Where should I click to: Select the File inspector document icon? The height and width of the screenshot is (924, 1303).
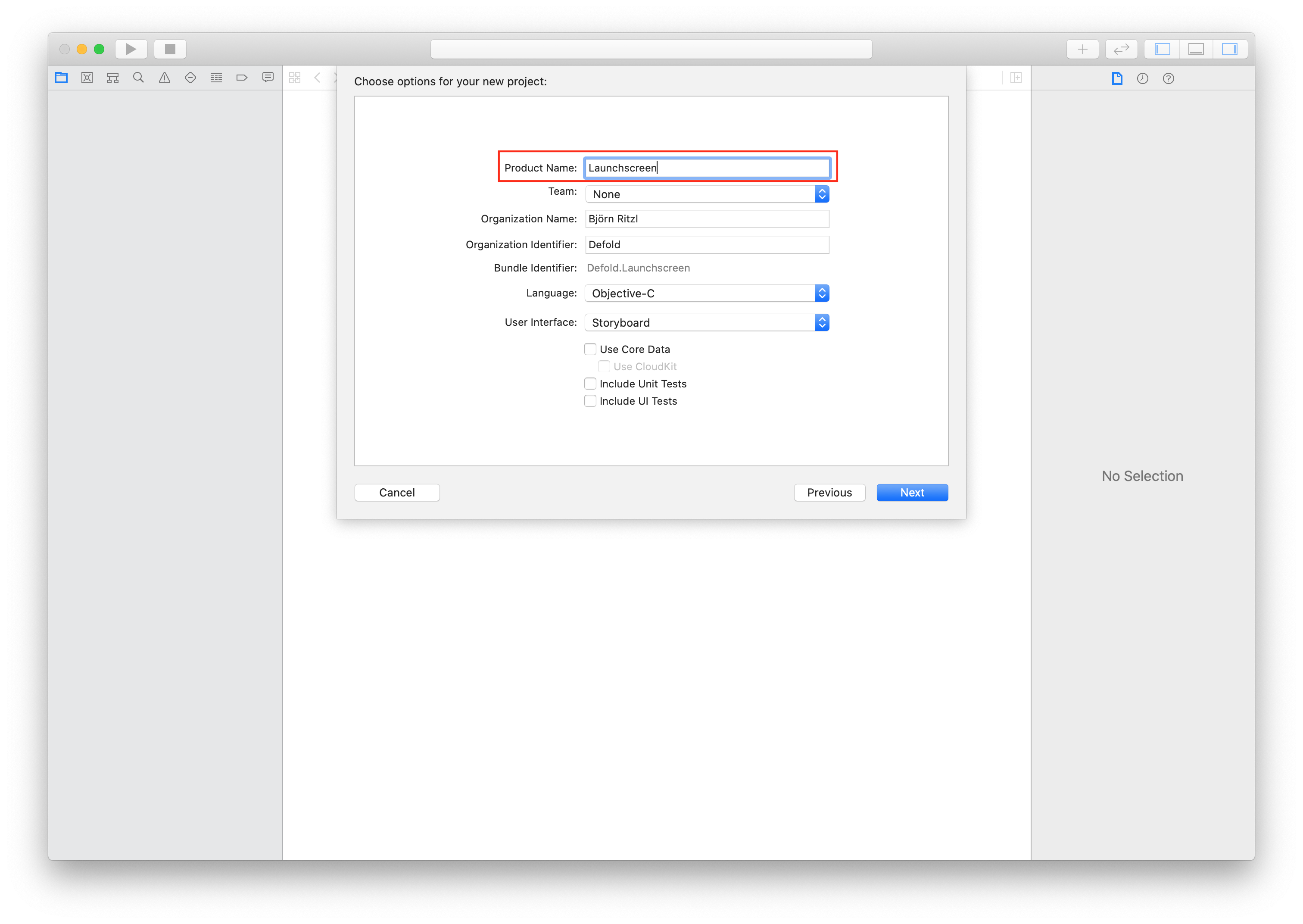[x=1116, y=78]
